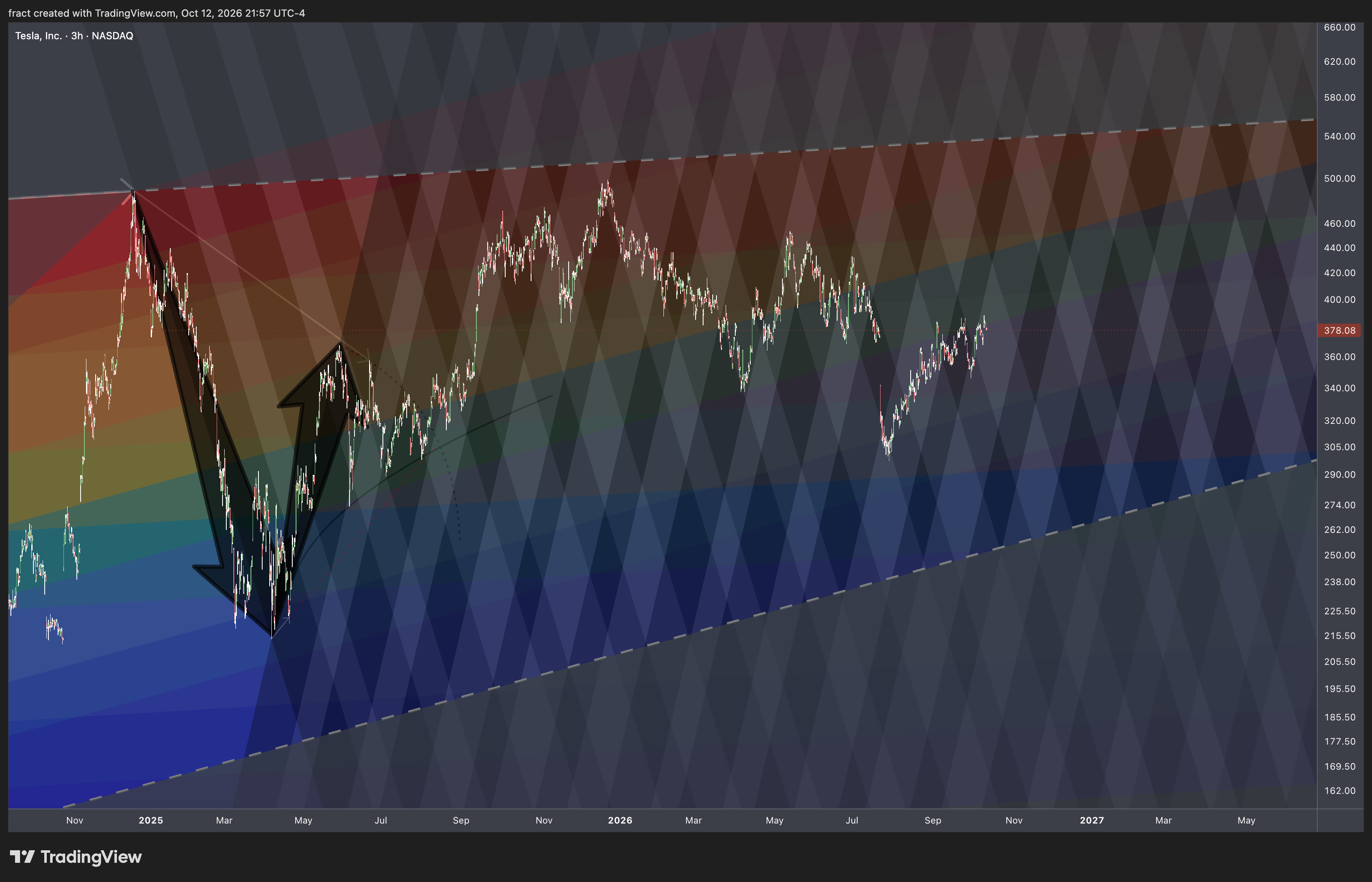The height and width of the screenshot is (882, 1372).
Task: Click the 440.00 price axis label
Action: (x=1339, y=248)
